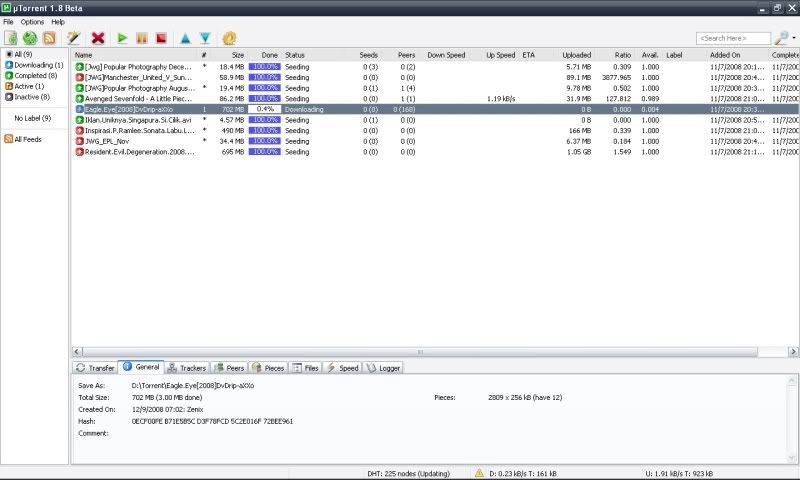Select the Inspirasi.P.Ramlee.Sonata.Labu torrent

pos(139,131)
